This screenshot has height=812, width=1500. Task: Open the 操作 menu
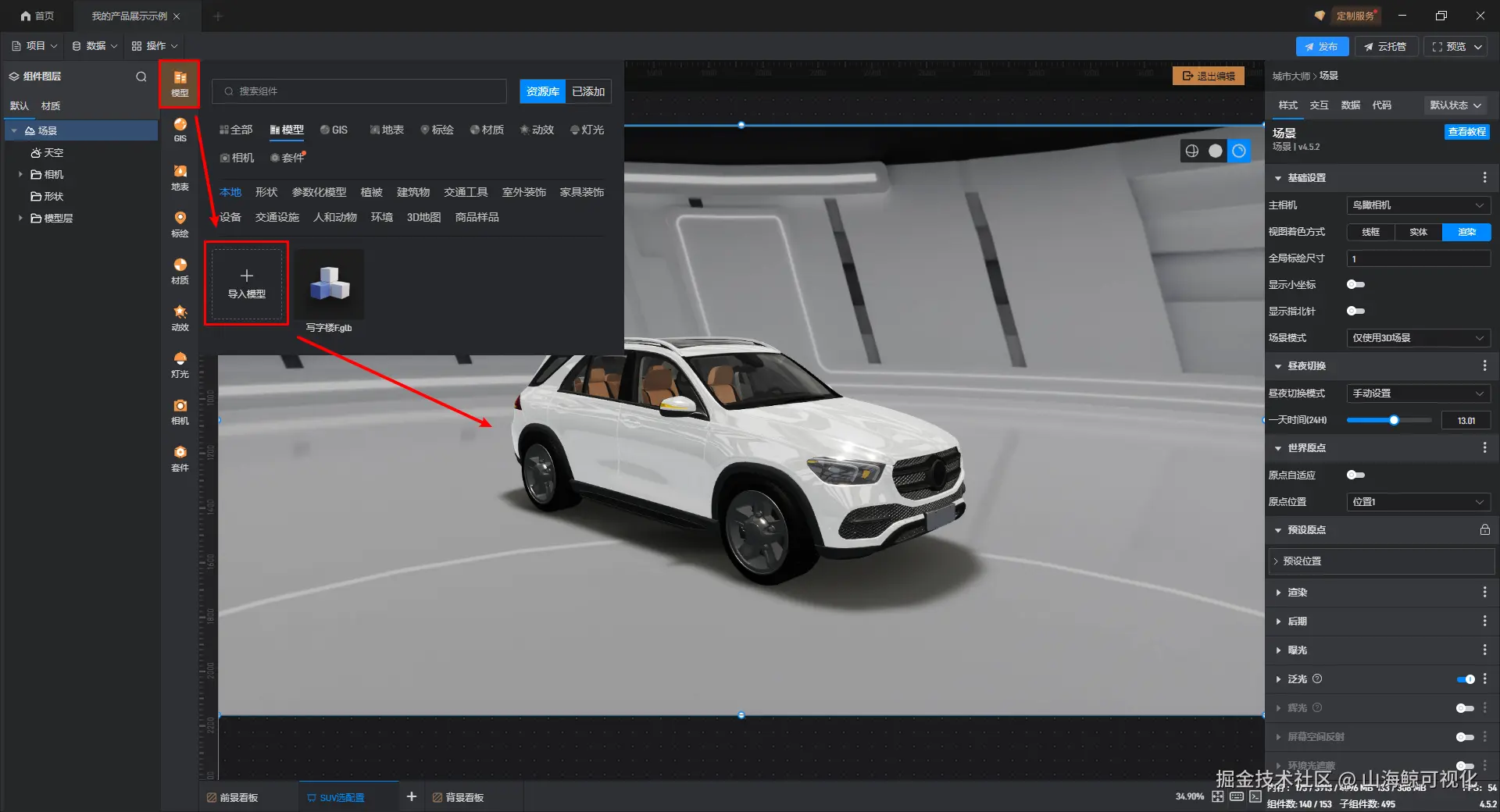(x=155, y=46)
